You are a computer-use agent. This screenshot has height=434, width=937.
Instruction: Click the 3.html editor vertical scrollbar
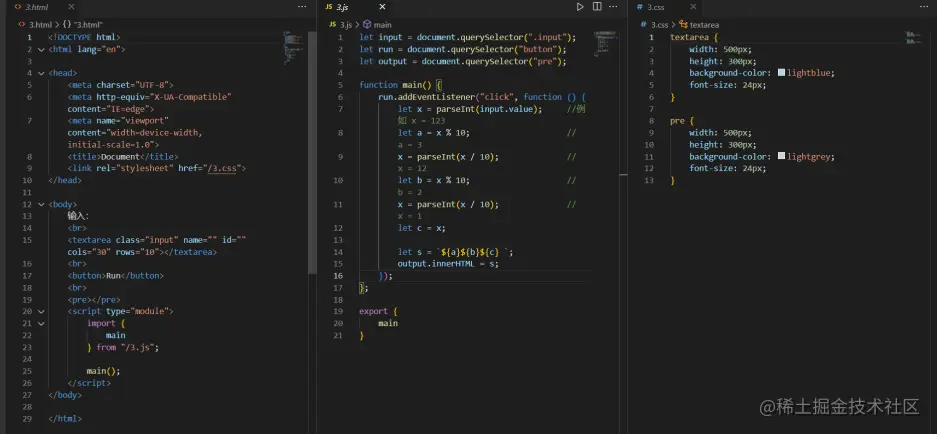coord(312,152)
